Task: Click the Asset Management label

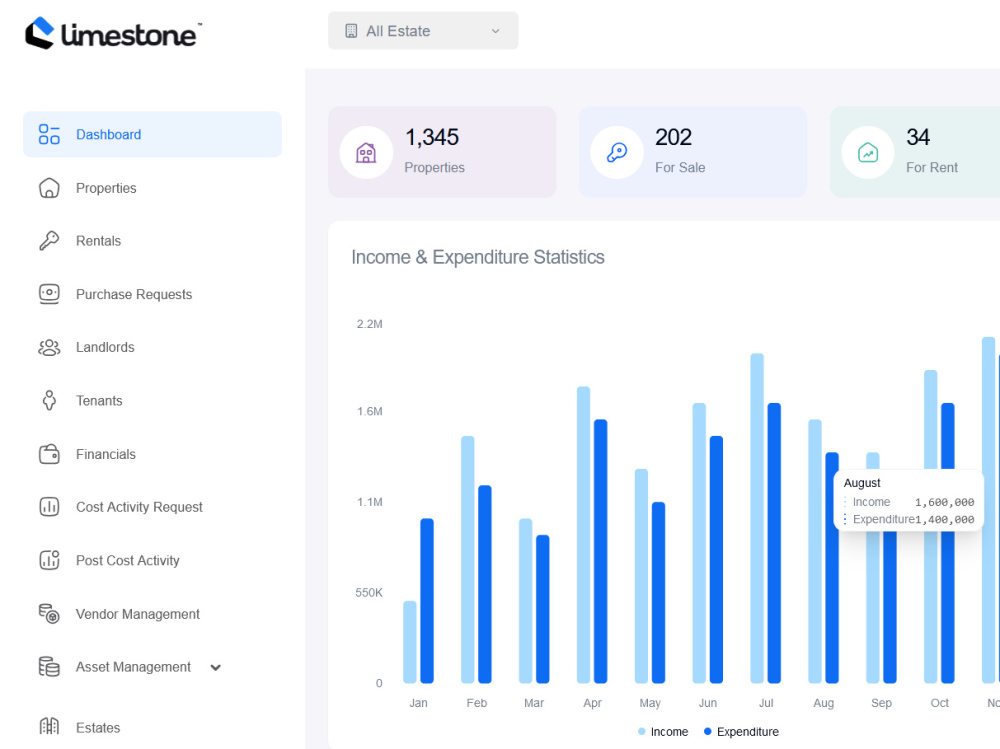Action: 133,667
